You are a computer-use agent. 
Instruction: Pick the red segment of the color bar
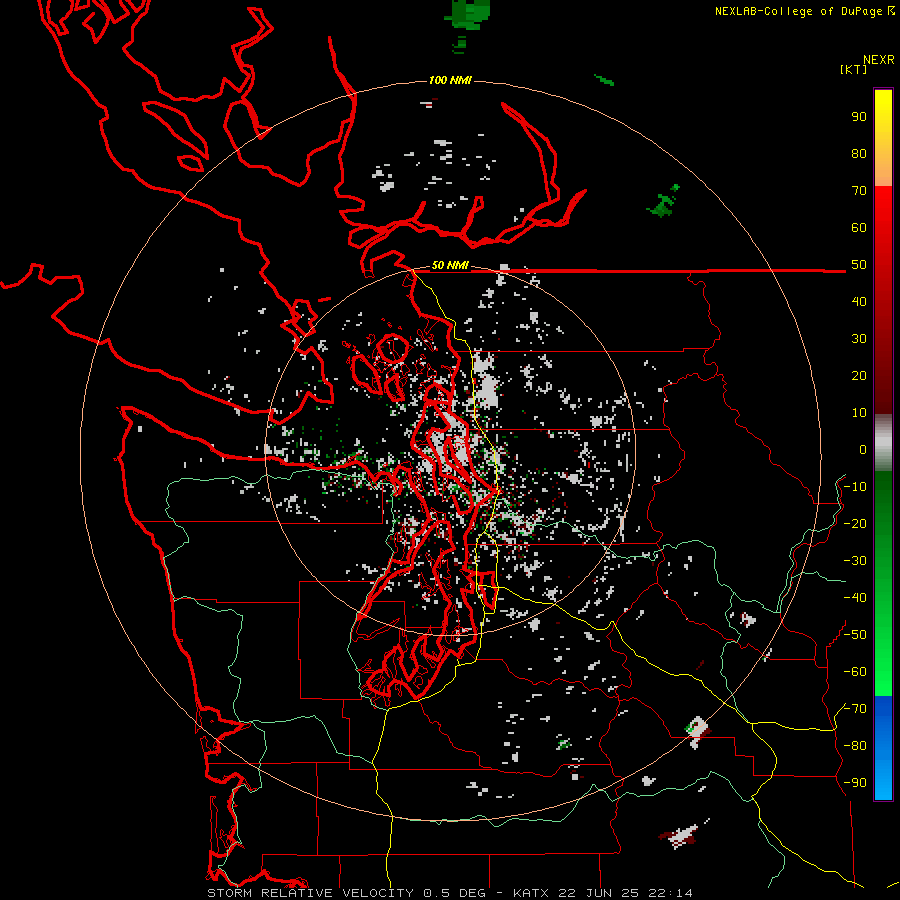[883, 300]
